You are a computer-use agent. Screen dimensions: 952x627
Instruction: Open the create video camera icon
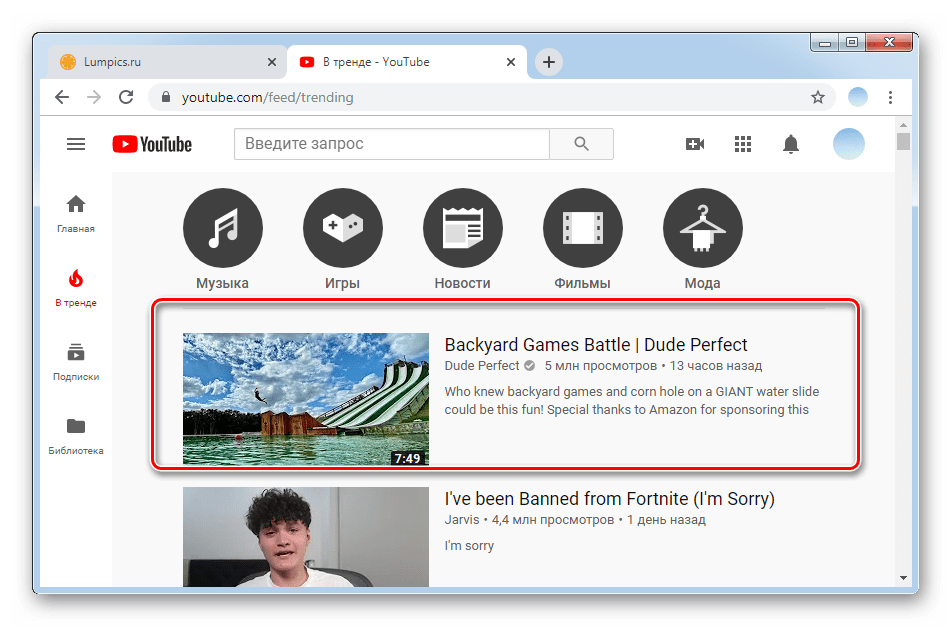(x=695, y=144)
